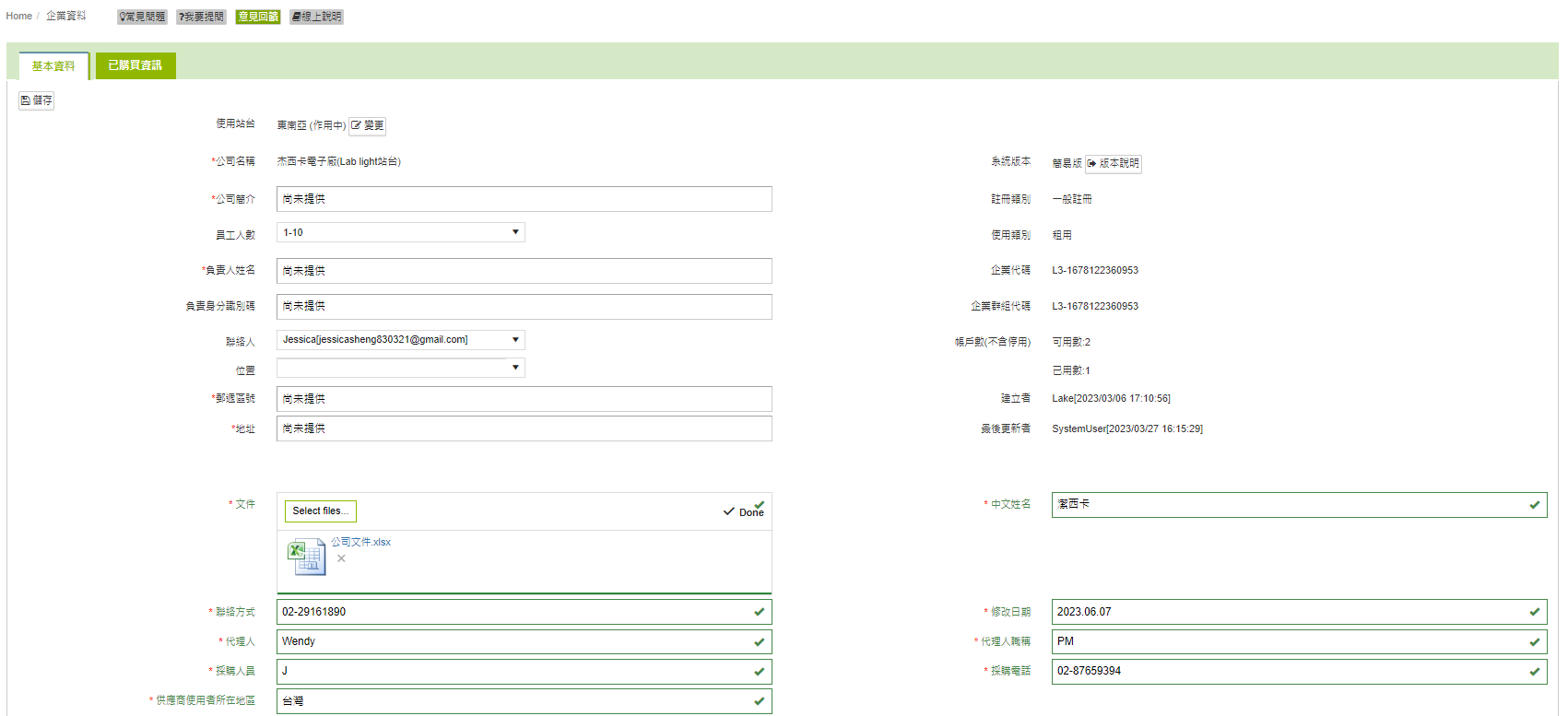Click the 修改日期 field with 2023.06.07
The image size is (1568, 716).
[x=1300, y=612]
